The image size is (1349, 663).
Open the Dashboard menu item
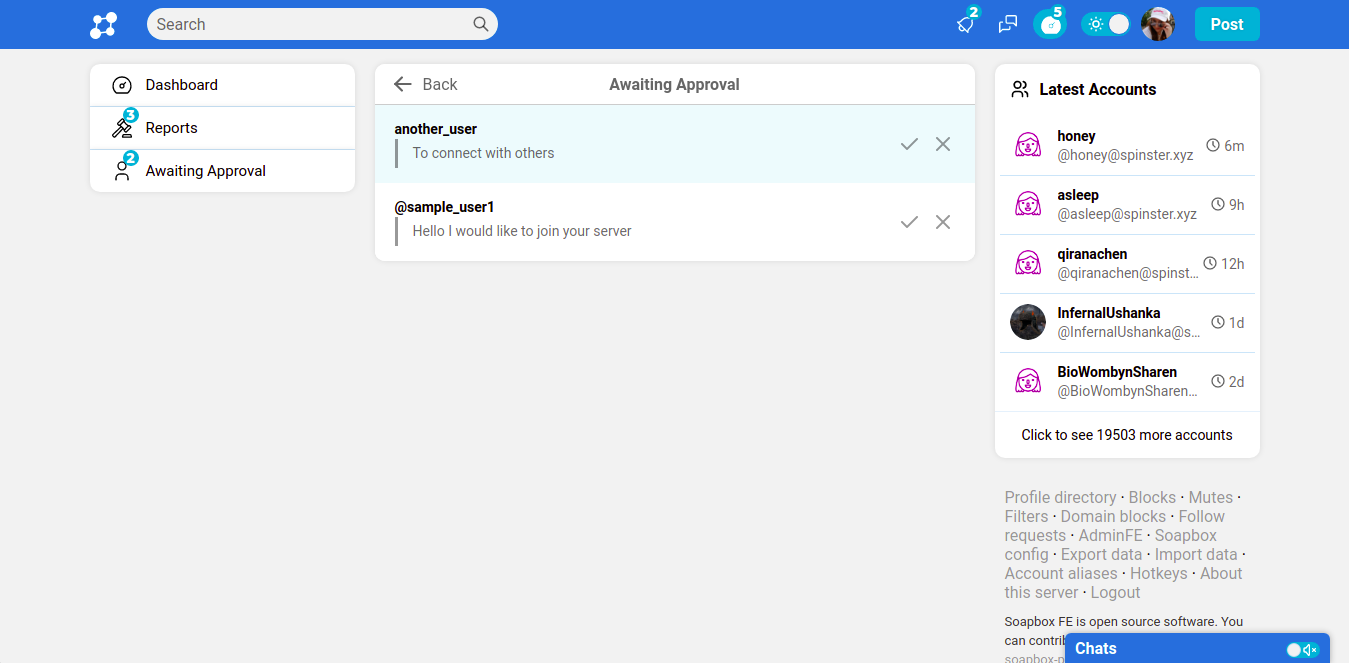coord(181,85)
